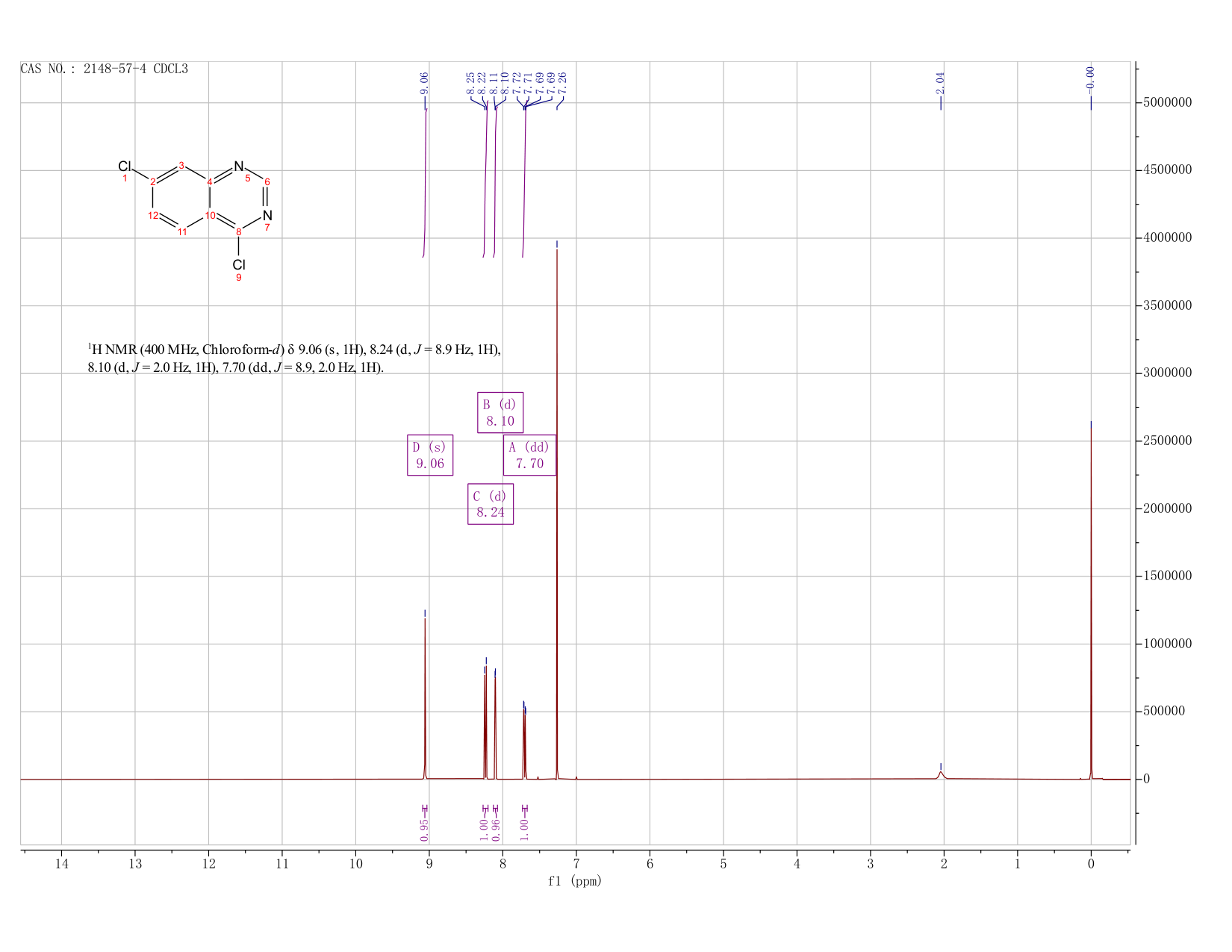The image size is (1232, 952).
Task: Click the 7.26 peak label at top
Action: [x=562, y=83]
